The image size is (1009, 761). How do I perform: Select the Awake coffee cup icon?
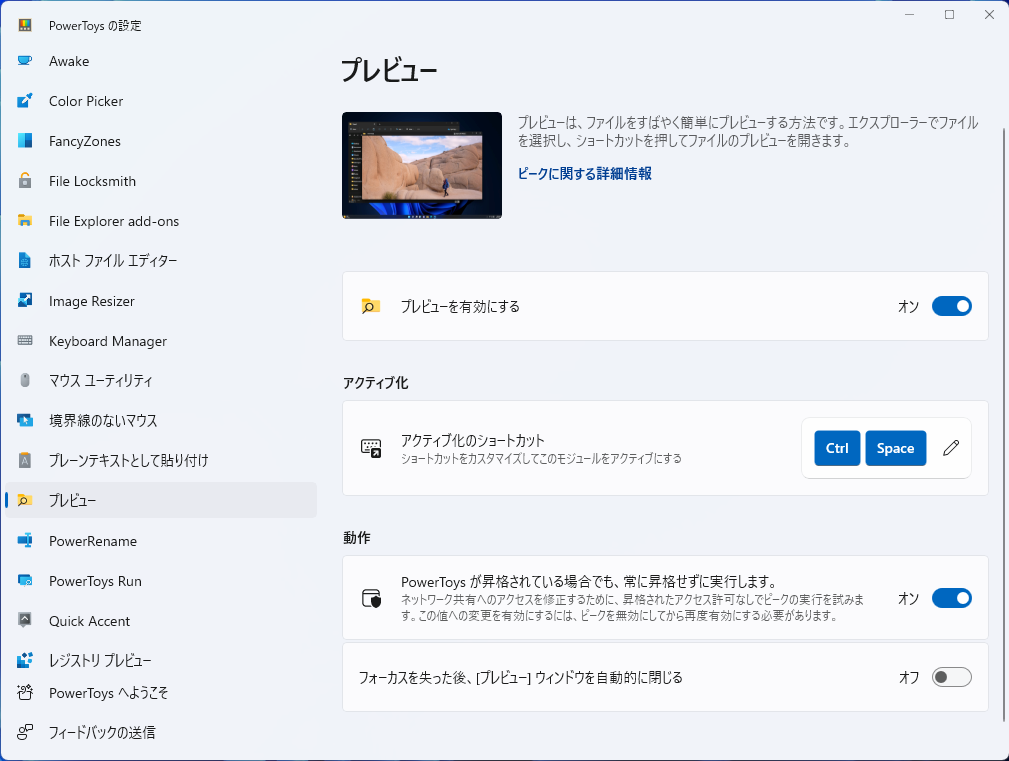(28, 61)
